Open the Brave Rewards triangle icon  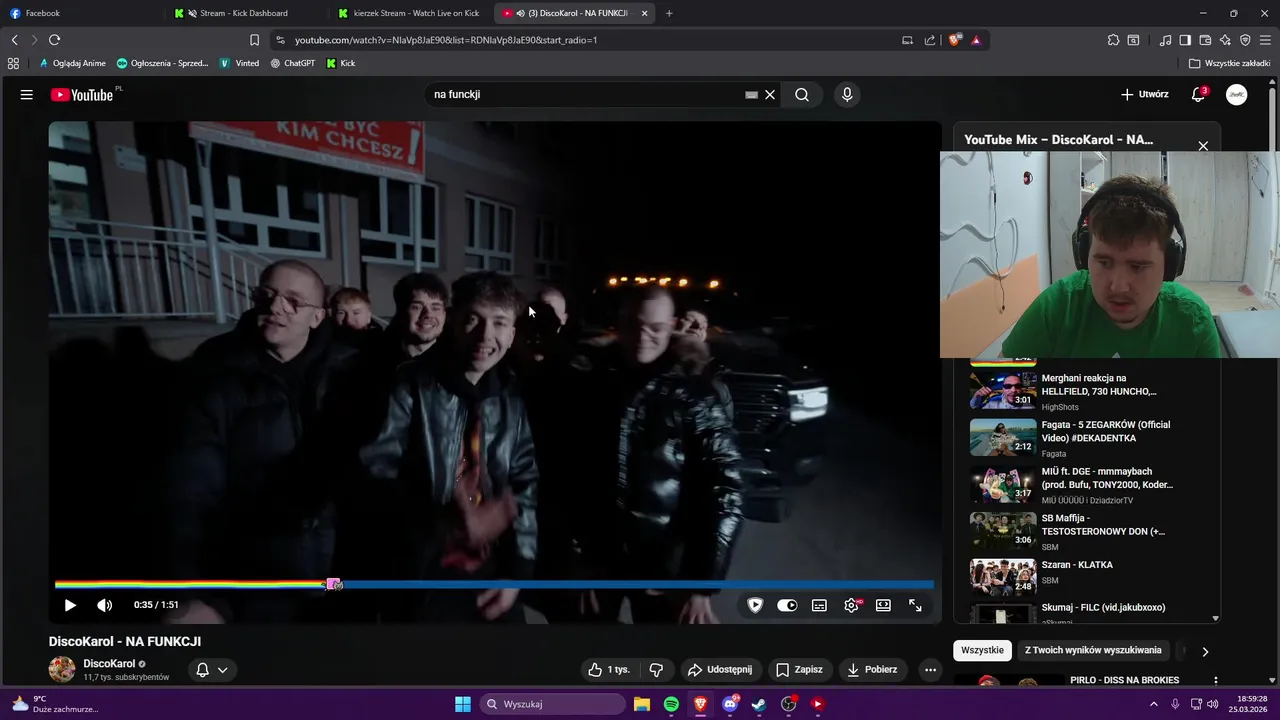976,40
